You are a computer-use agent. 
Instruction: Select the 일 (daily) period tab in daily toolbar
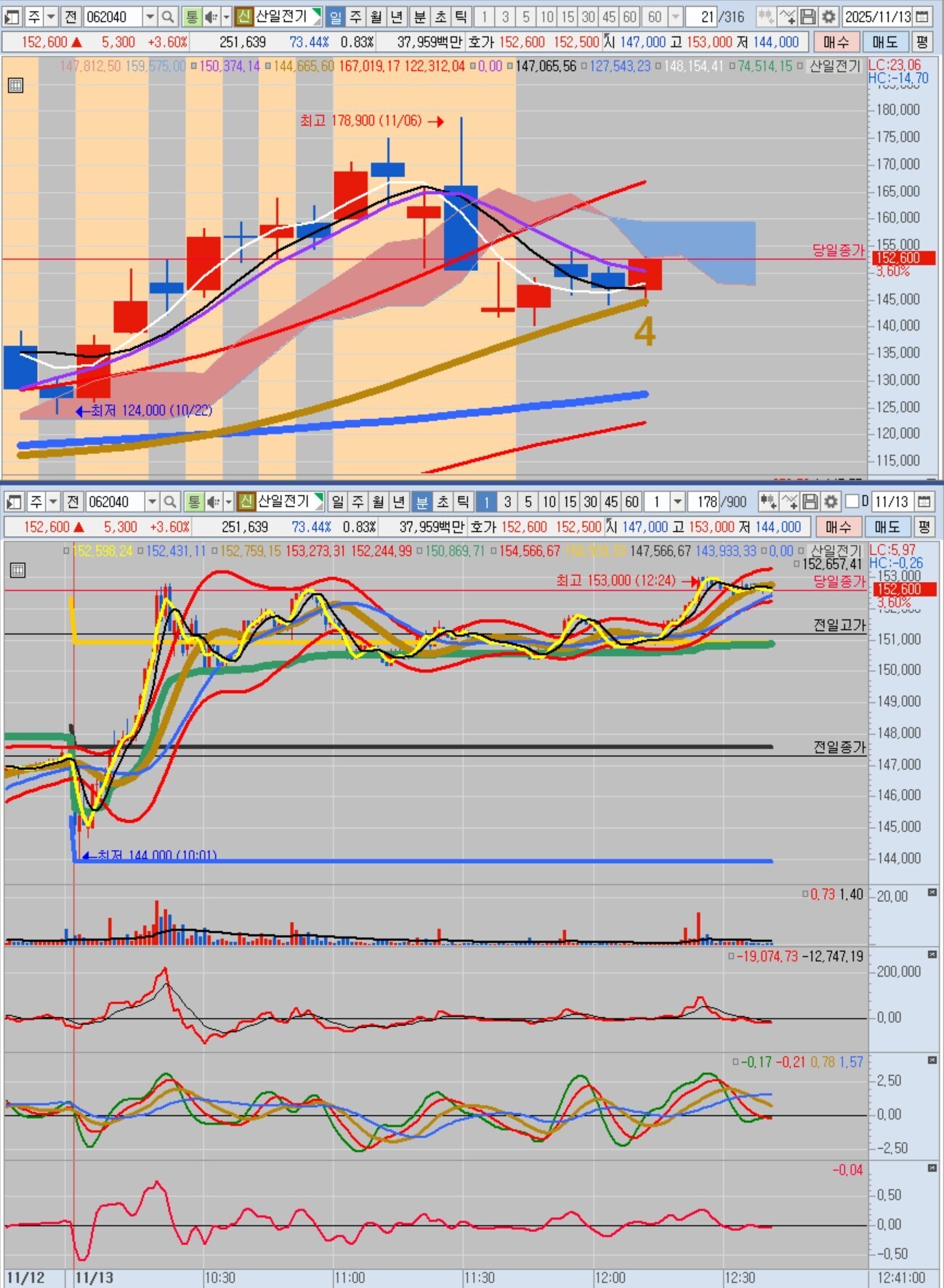[x=335, y=16]
